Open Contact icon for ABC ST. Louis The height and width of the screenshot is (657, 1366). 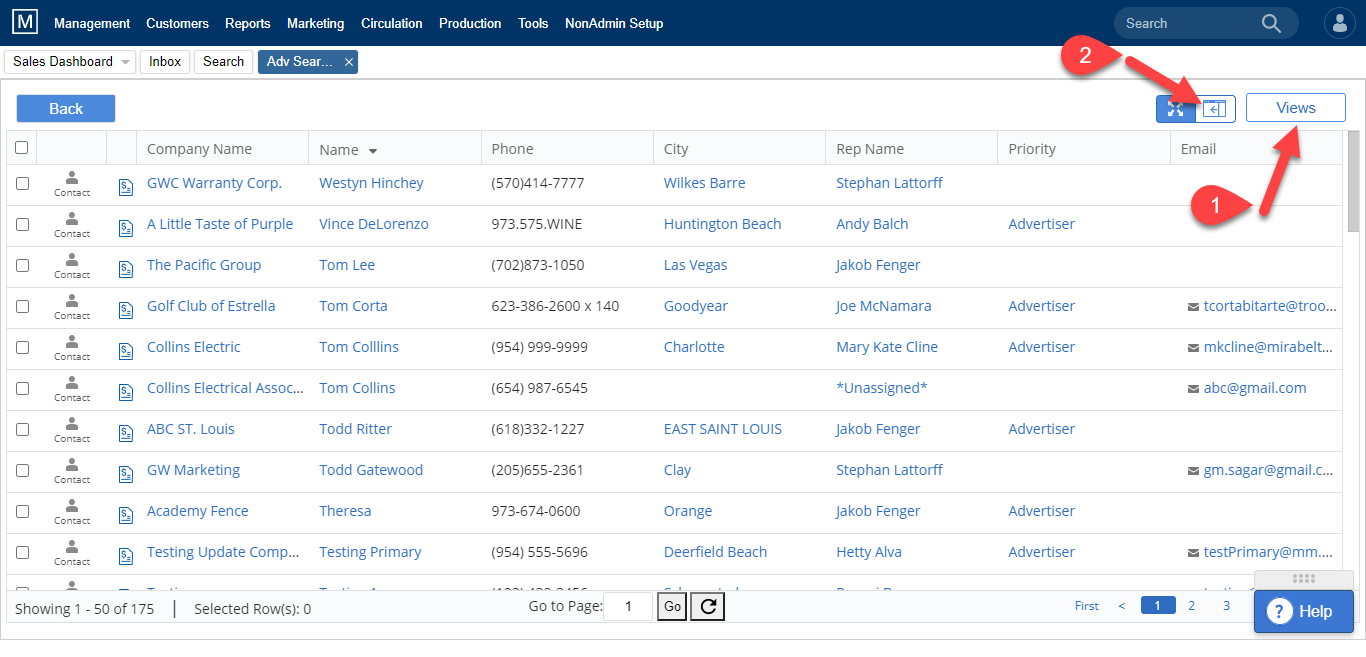click(72, 430)
